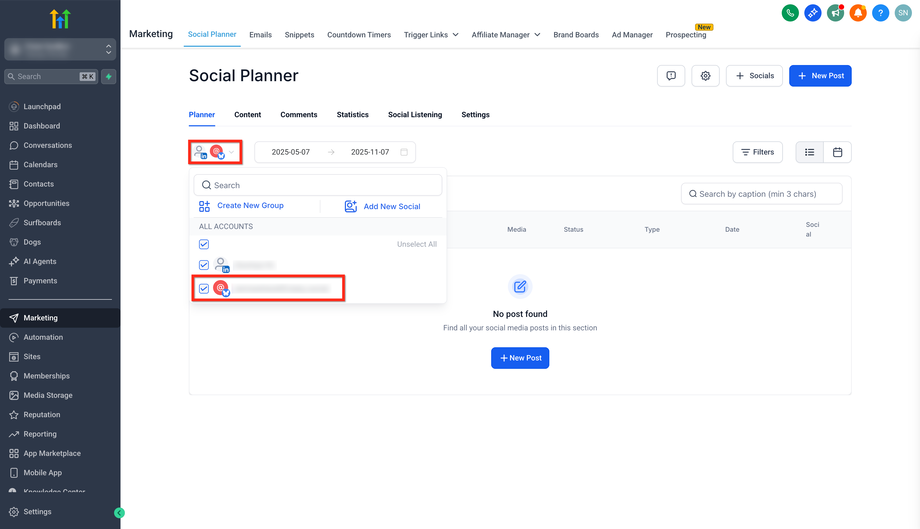Click the green phone dialer icon

pos(790,13)
